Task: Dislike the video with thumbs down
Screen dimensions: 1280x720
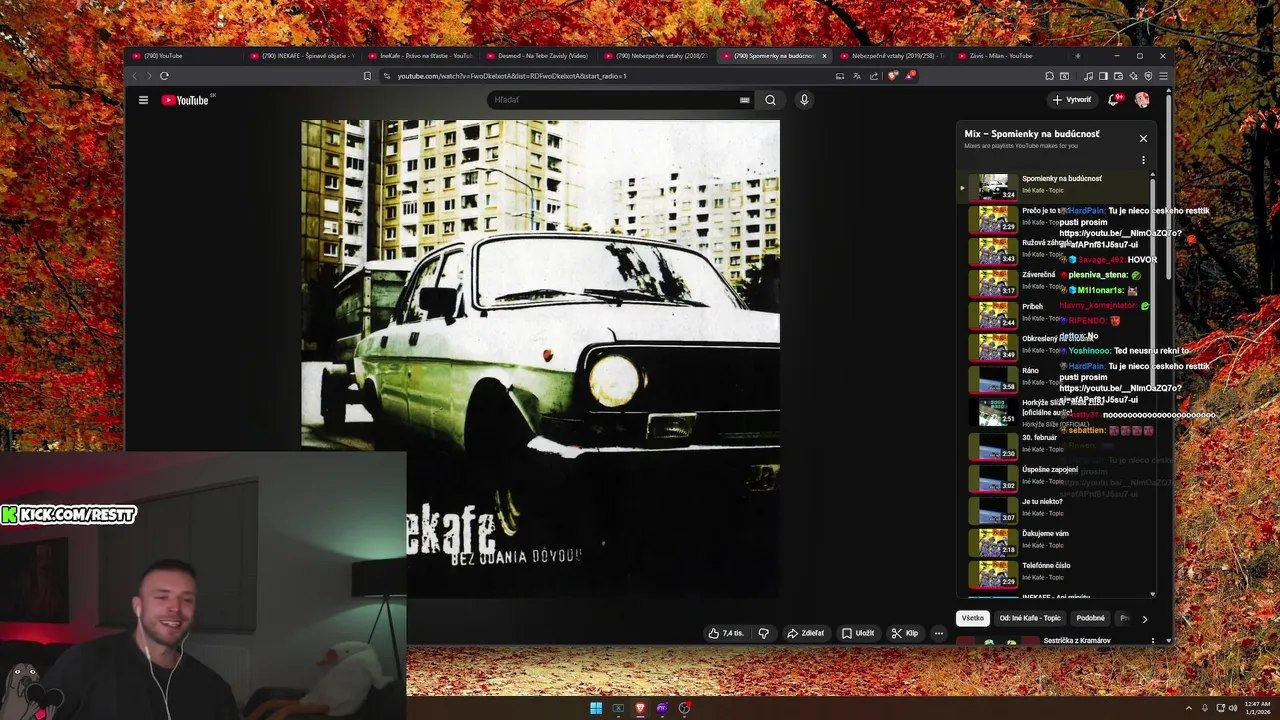Action: tap(763, 633)
